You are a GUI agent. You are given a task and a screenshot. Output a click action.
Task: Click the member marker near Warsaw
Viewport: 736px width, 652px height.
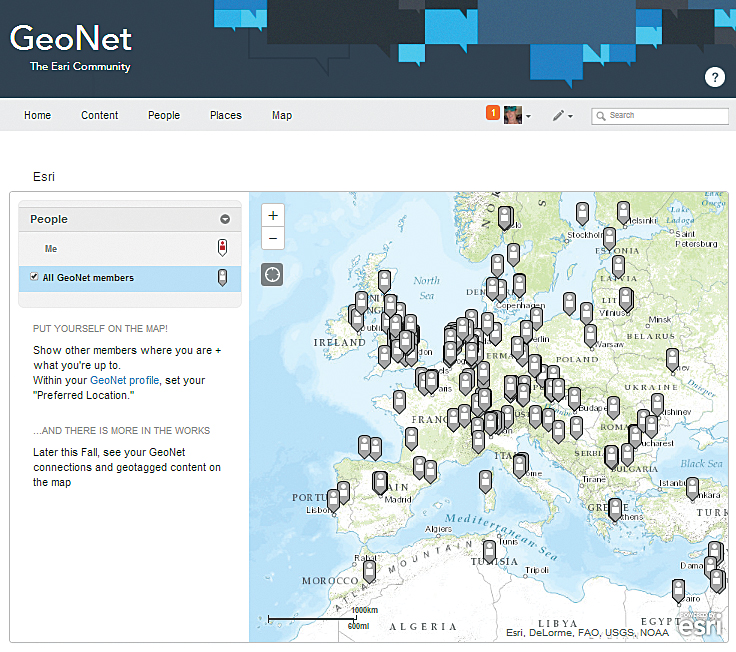click(x=590, y=336)
